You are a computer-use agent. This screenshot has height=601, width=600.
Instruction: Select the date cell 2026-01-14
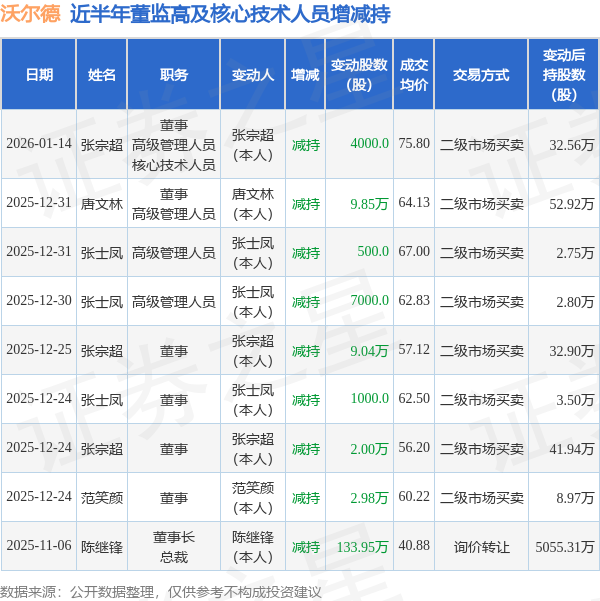[39, 144]
